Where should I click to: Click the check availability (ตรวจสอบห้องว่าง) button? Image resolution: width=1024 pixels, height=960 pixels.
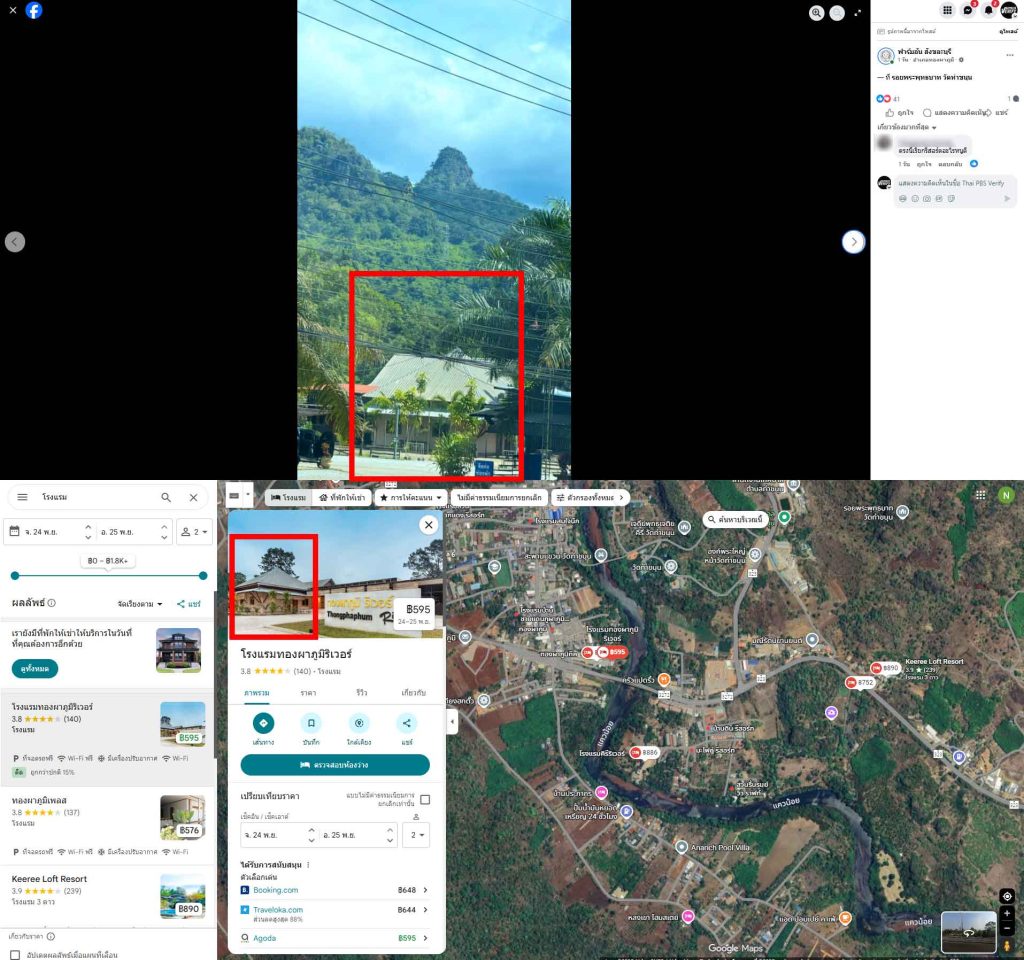(334, 765)
